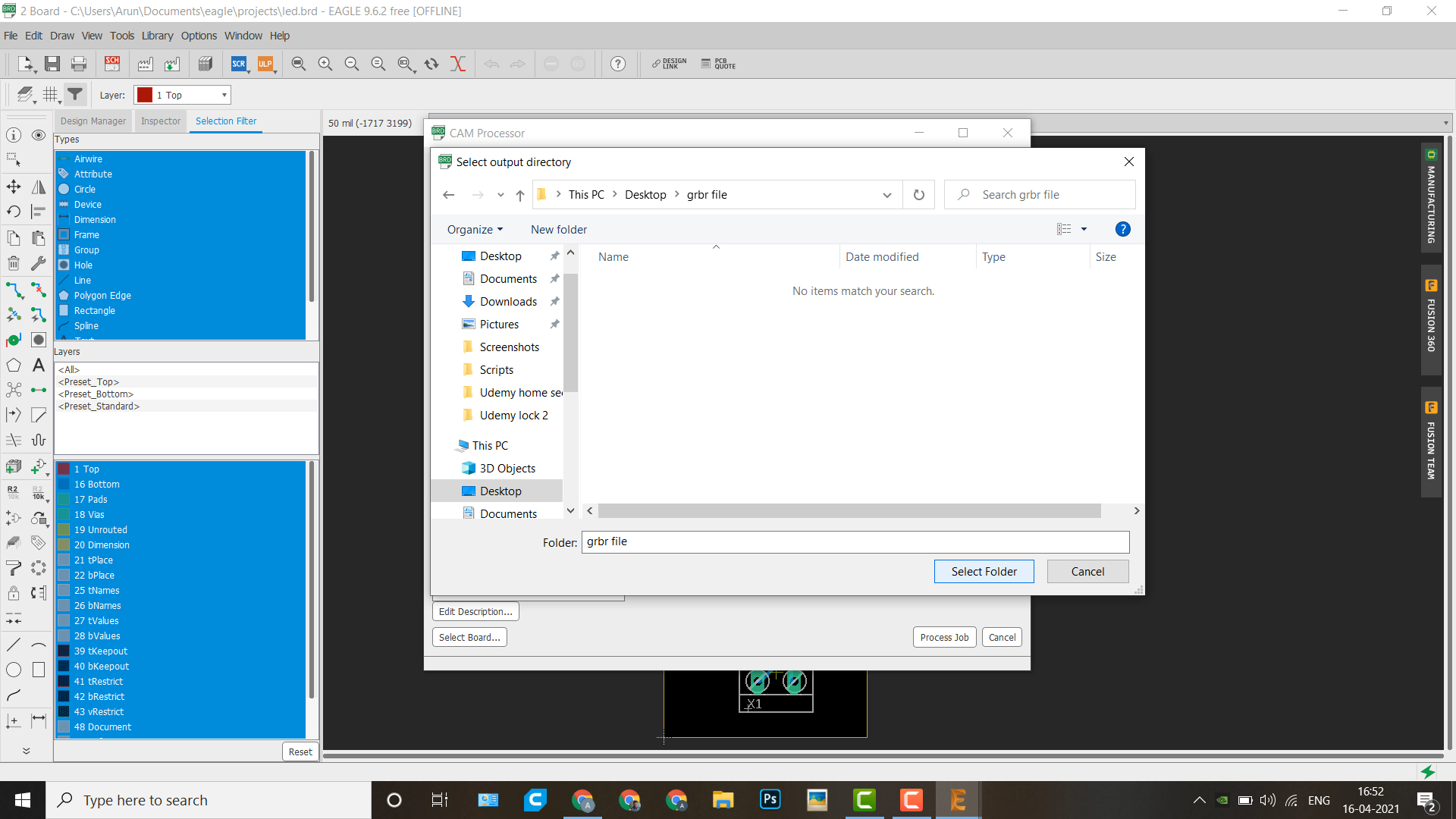Switch to the Design Manager tab
1456x819 pixels.
click(x=93, y=121)
